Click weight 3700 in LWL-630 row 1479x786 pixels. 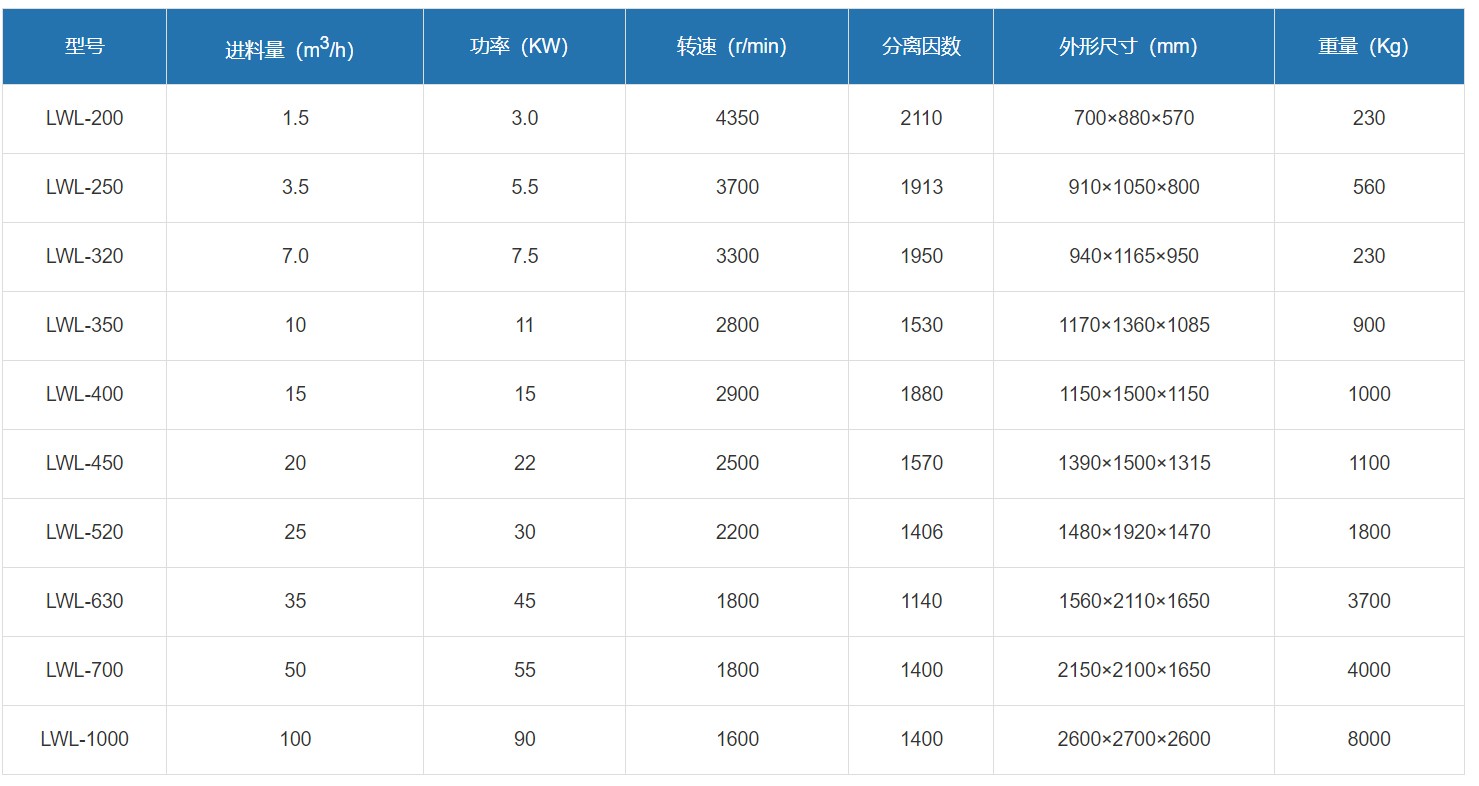point(1369,601)
